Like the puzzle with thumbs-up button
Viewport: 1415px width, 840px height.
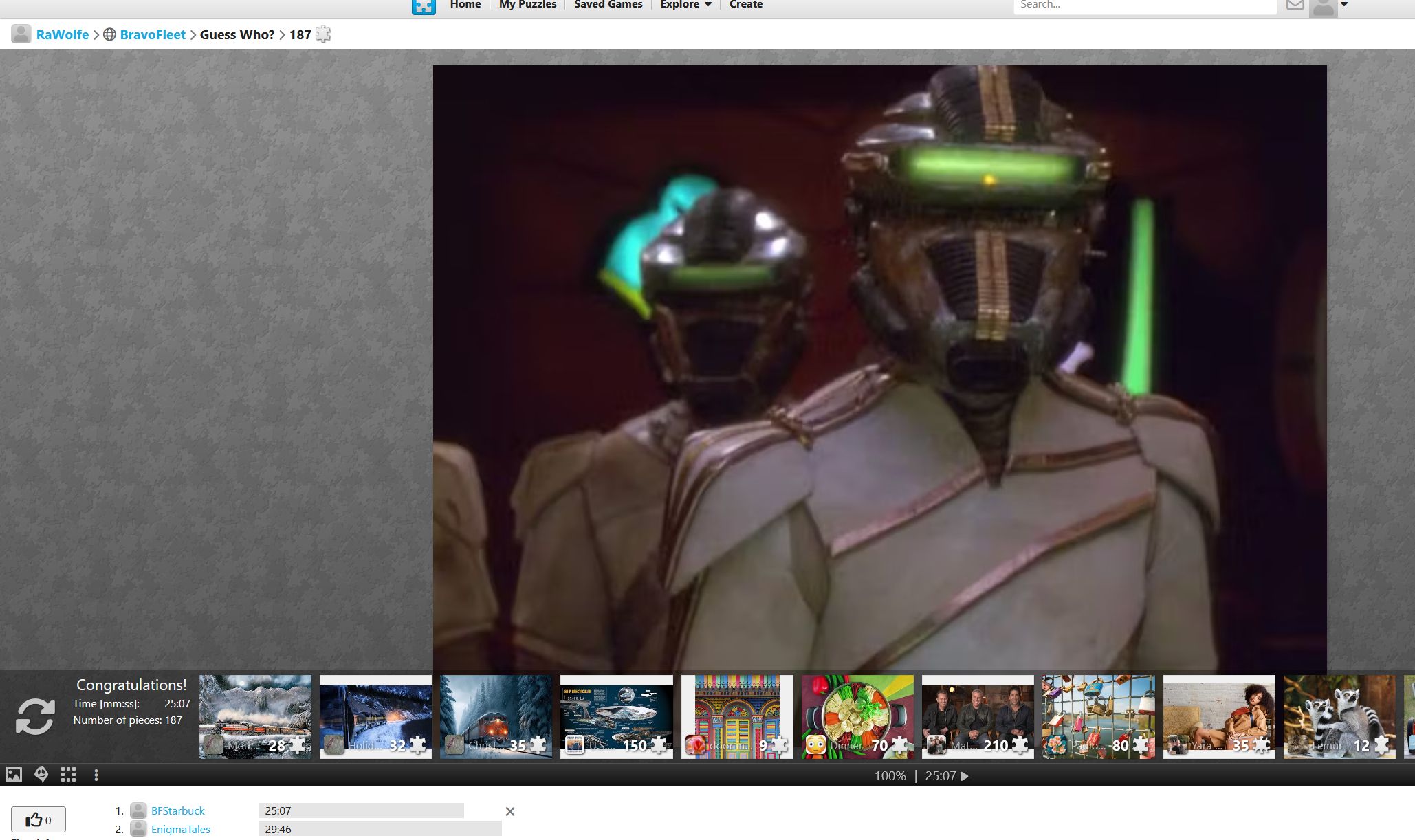pyautogui.click(x=39, y=819)
